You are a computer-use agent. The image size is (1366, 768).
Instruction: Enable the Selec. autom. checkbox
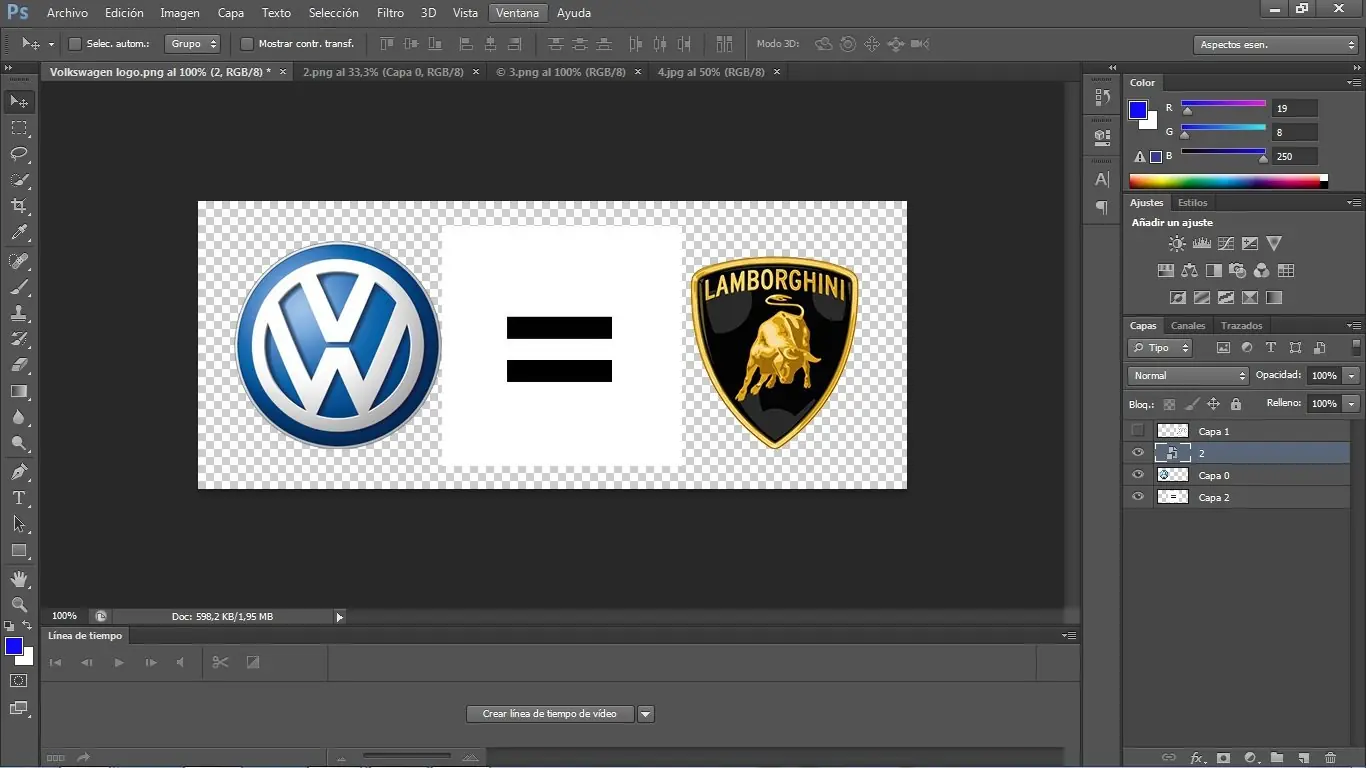pos(74,44)
